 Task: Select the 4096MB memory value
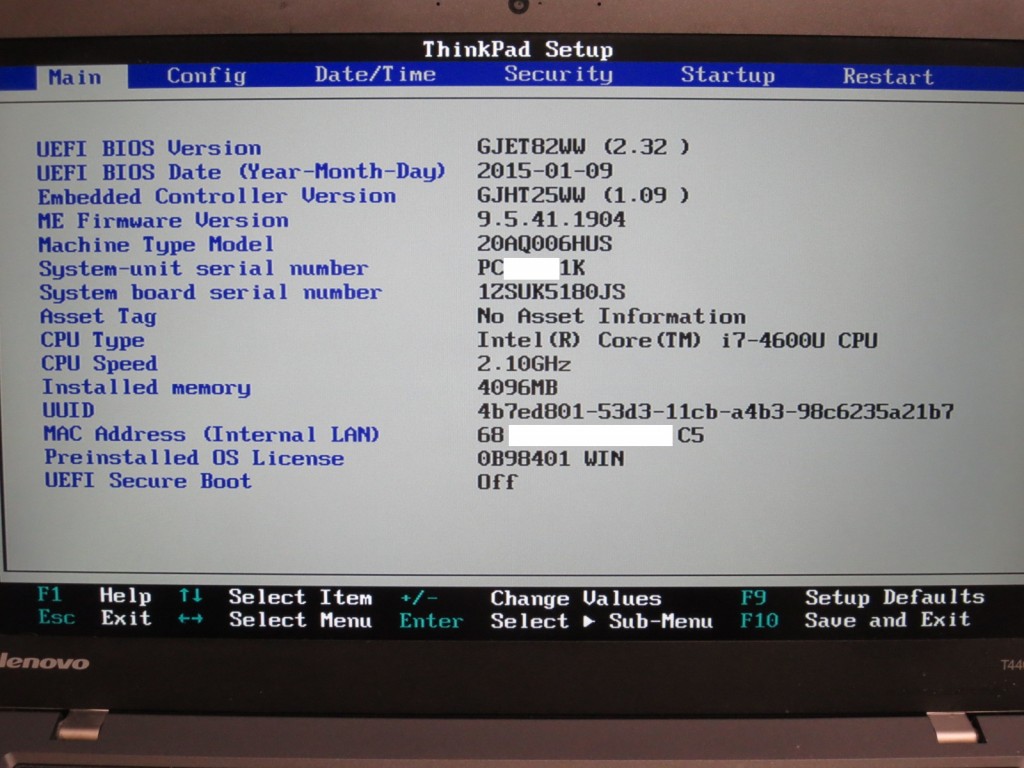click(x=517, y=388)
